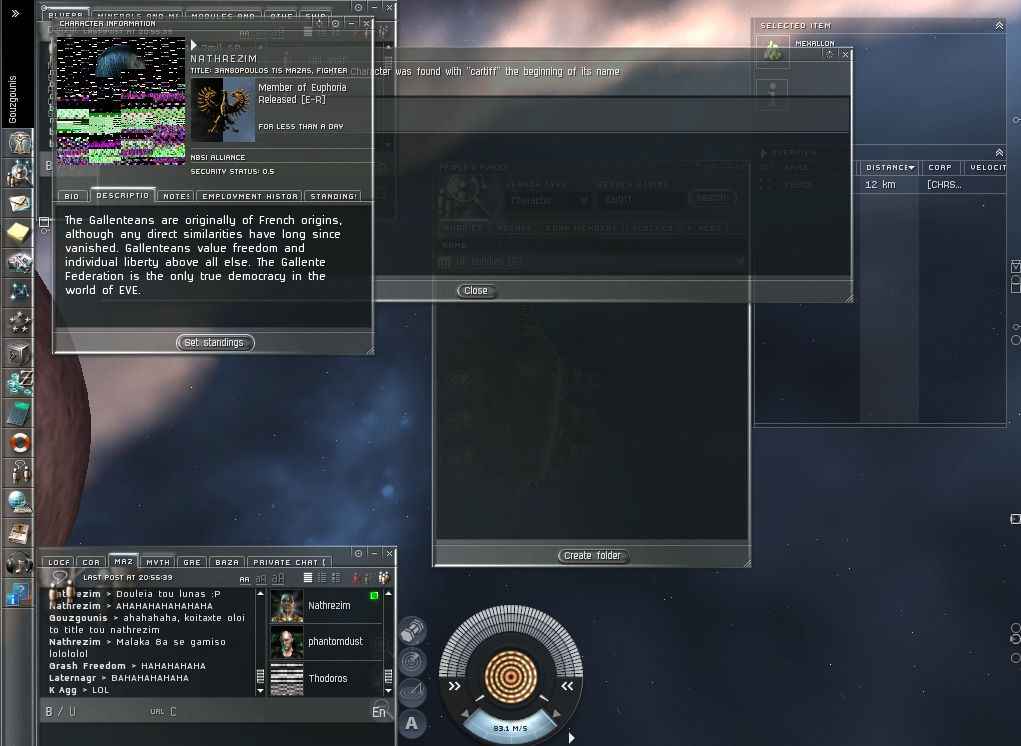Click the ship speed gauge showing 83.1 m/s
Image resolution: width=1021 pixels, height=746 pixels.
(510, 728)
